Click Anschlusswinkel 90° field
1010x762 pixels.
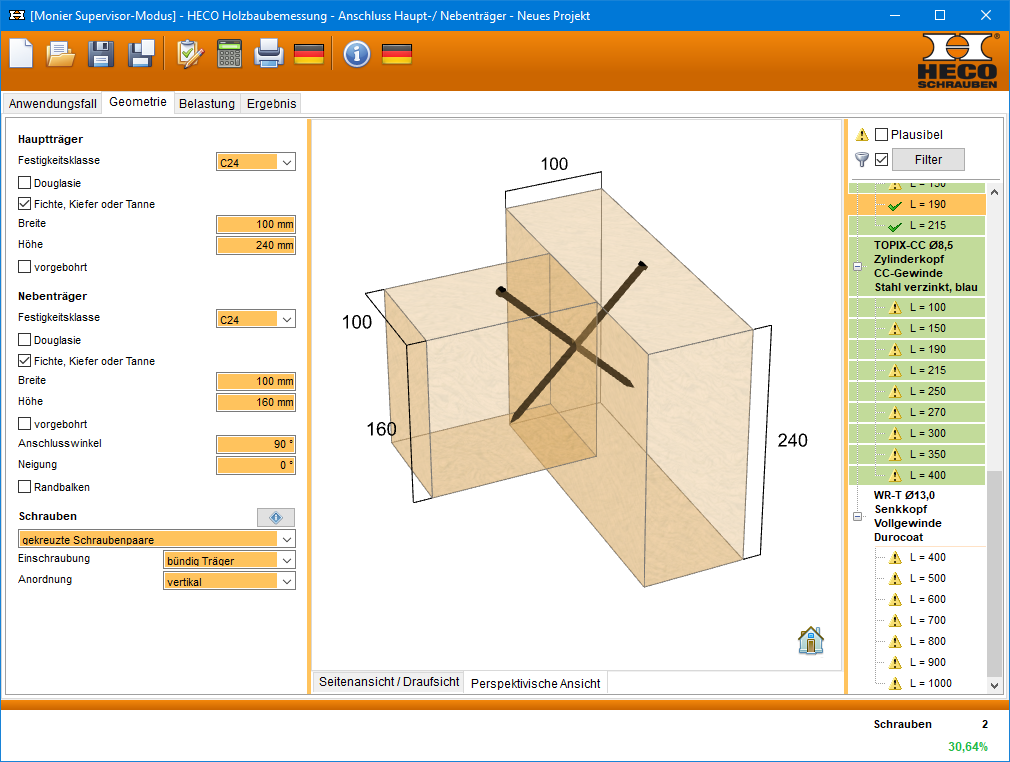click(x=256, y=444)
